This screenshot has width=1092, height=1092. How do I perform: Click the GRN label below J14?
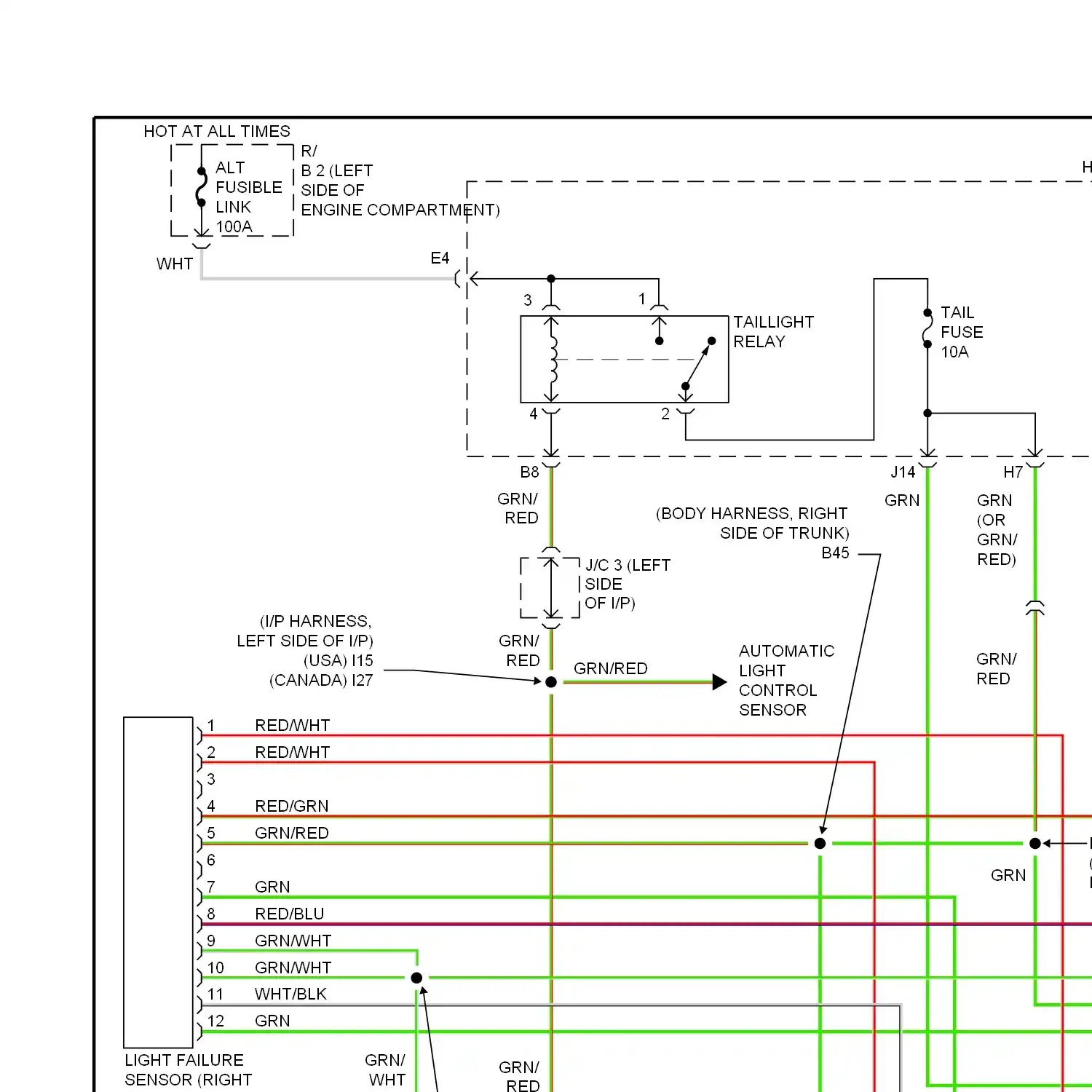pyautogui.click(x=902, y=501)
